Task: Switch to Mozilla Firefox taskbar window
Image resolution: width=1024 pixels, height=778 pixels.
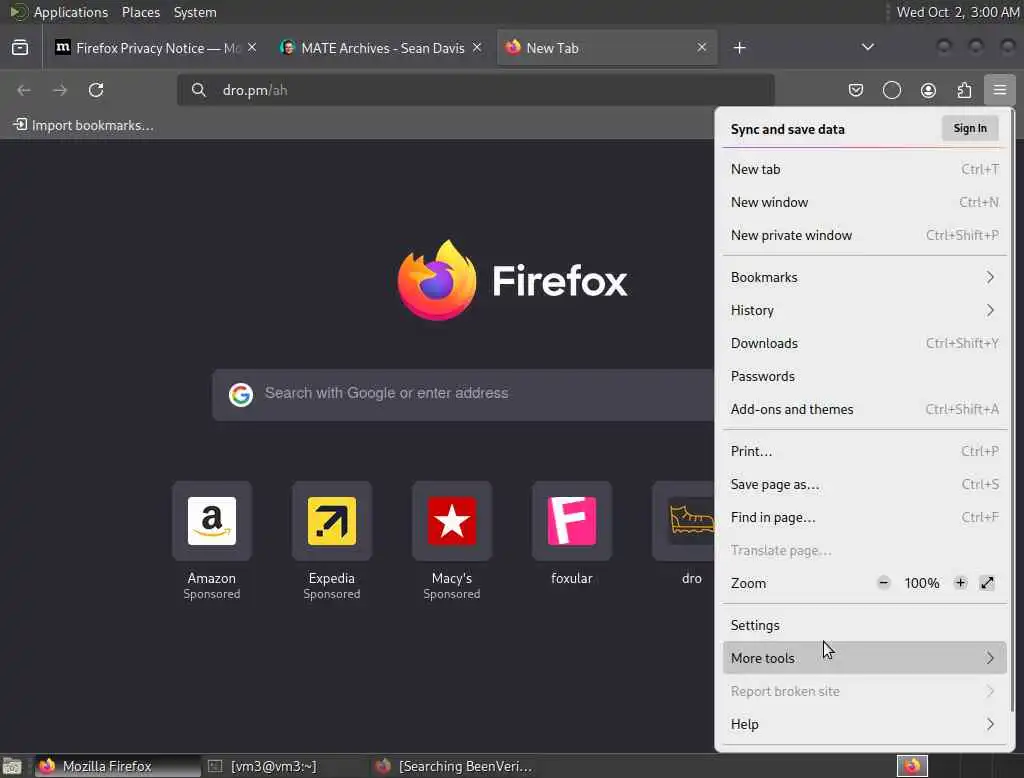Action: click(x=118, y=766)
